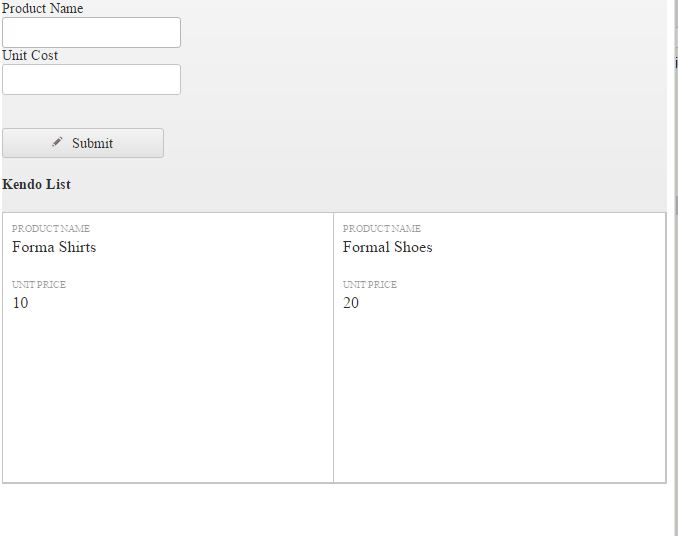
Task: Select the Formal Shoes product title
Action: 388,247
